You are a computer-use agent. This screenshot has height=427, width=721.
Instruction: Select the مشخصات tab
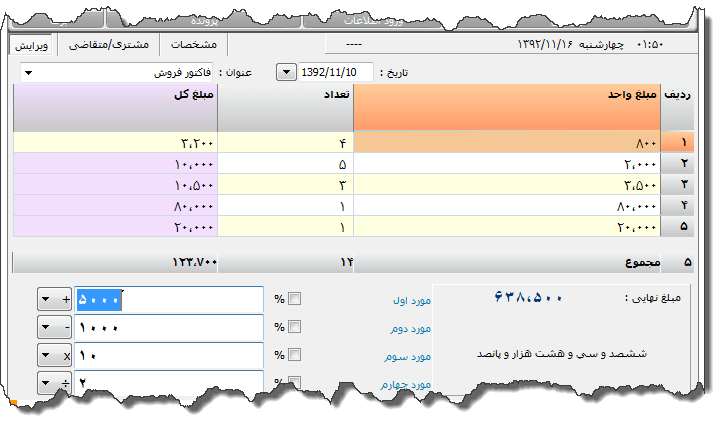coord(194,45)
